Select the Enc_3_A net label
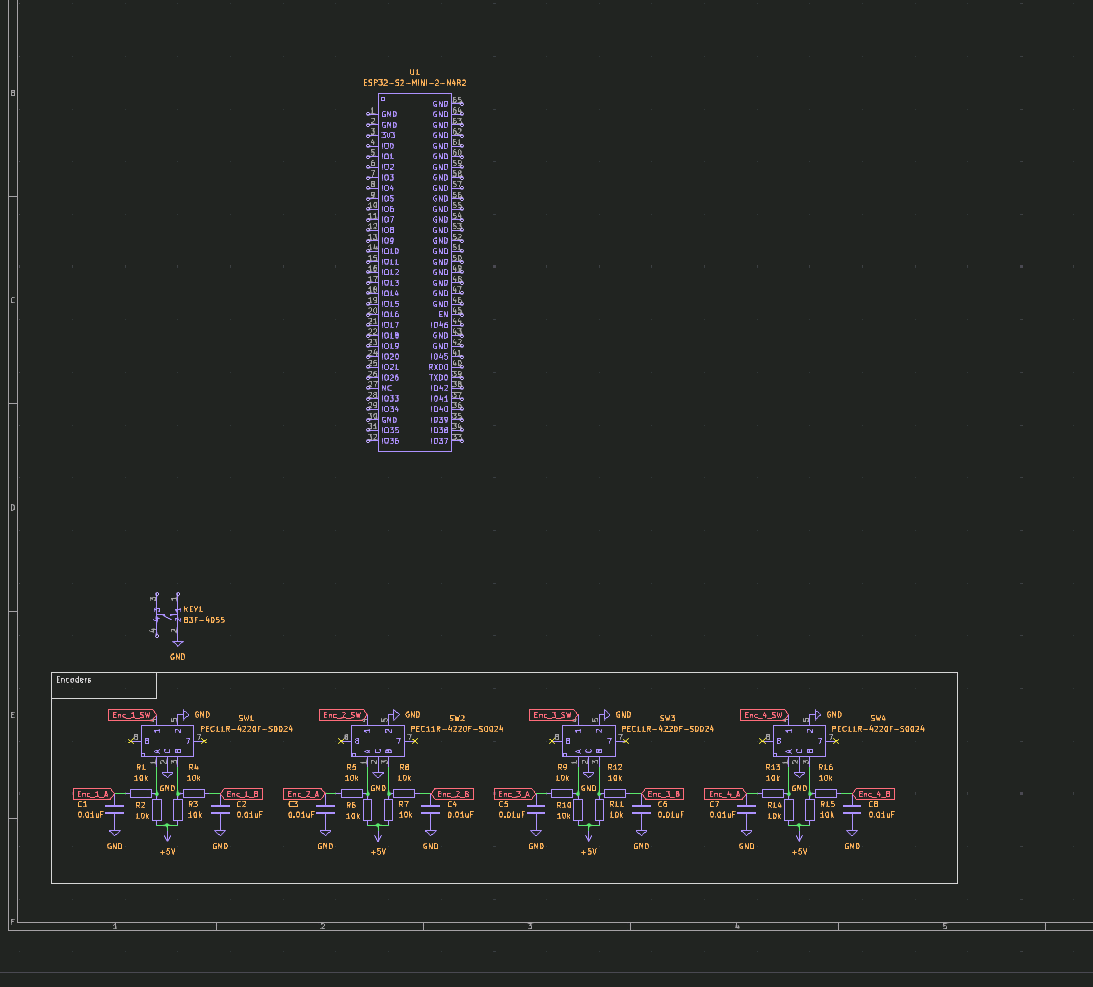 [515, 794]
